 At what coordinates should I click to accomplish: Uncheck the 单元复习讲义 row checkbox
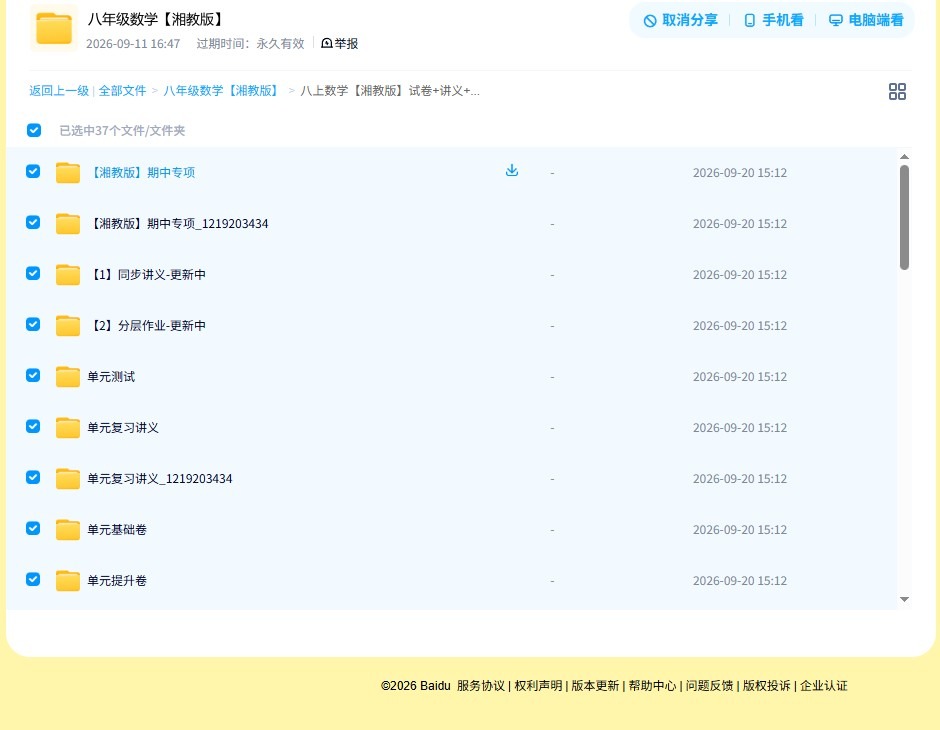coord(33,426)
